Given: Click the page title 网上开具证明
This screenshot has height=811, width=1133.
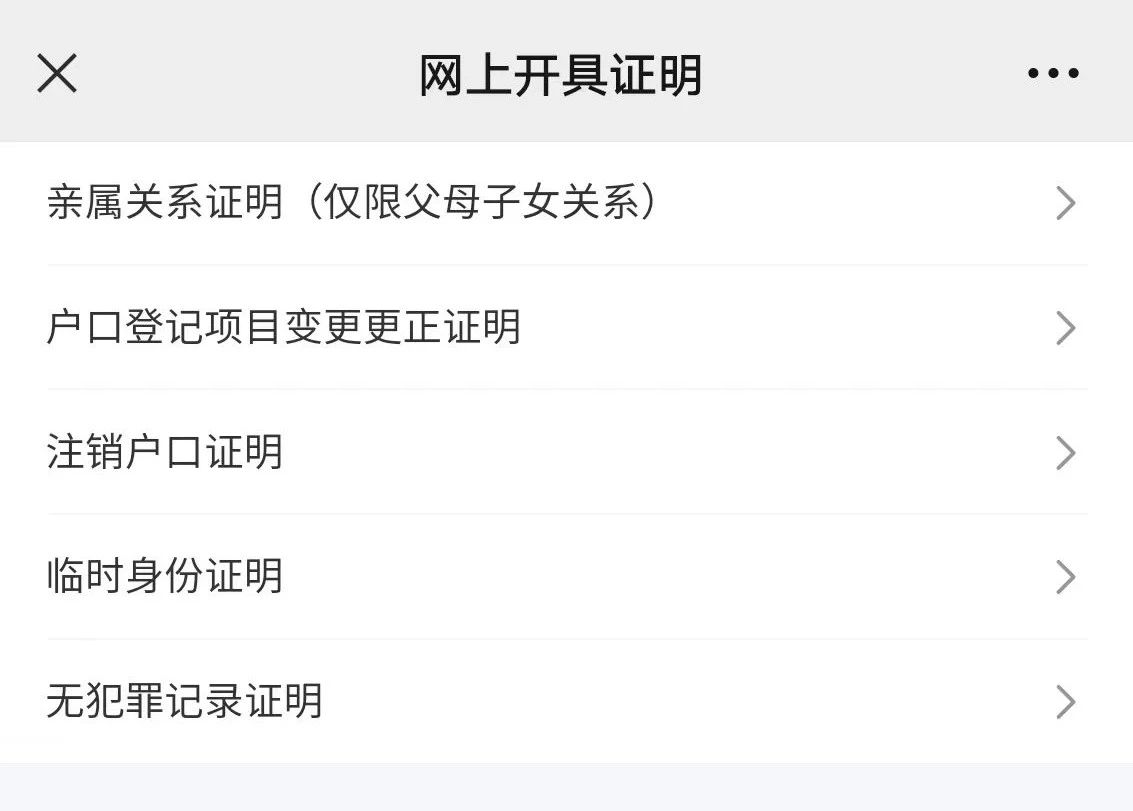Looking at the screenshot, I should tap(560, 75).
